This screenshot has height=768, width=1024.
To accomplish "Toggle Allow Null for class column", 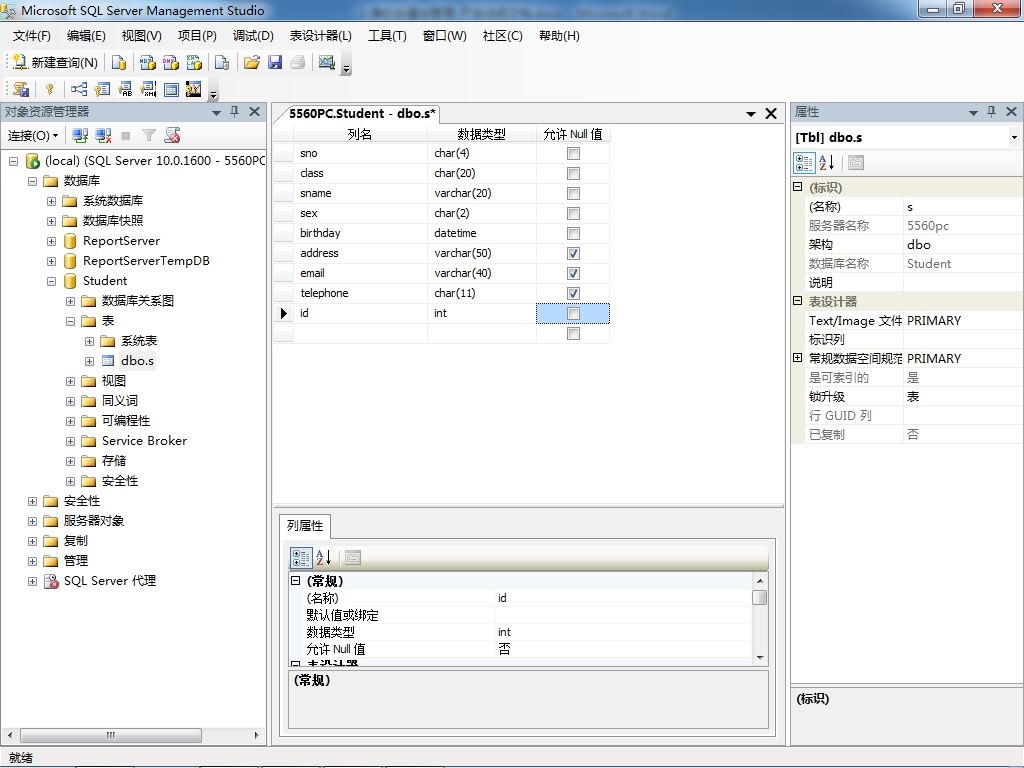I will (573, 174).
